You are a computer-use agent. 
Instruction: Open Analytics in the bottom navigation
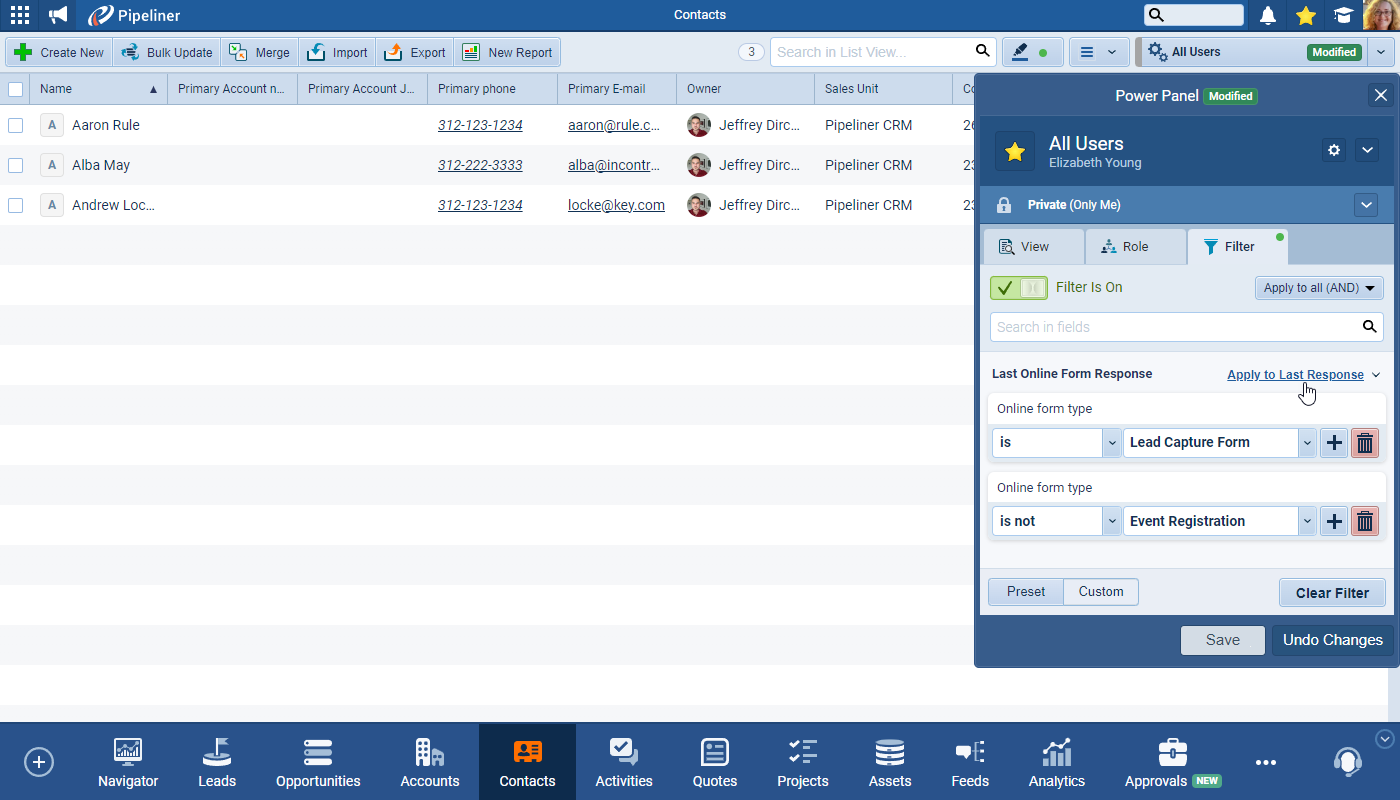tap(1056, 762)
